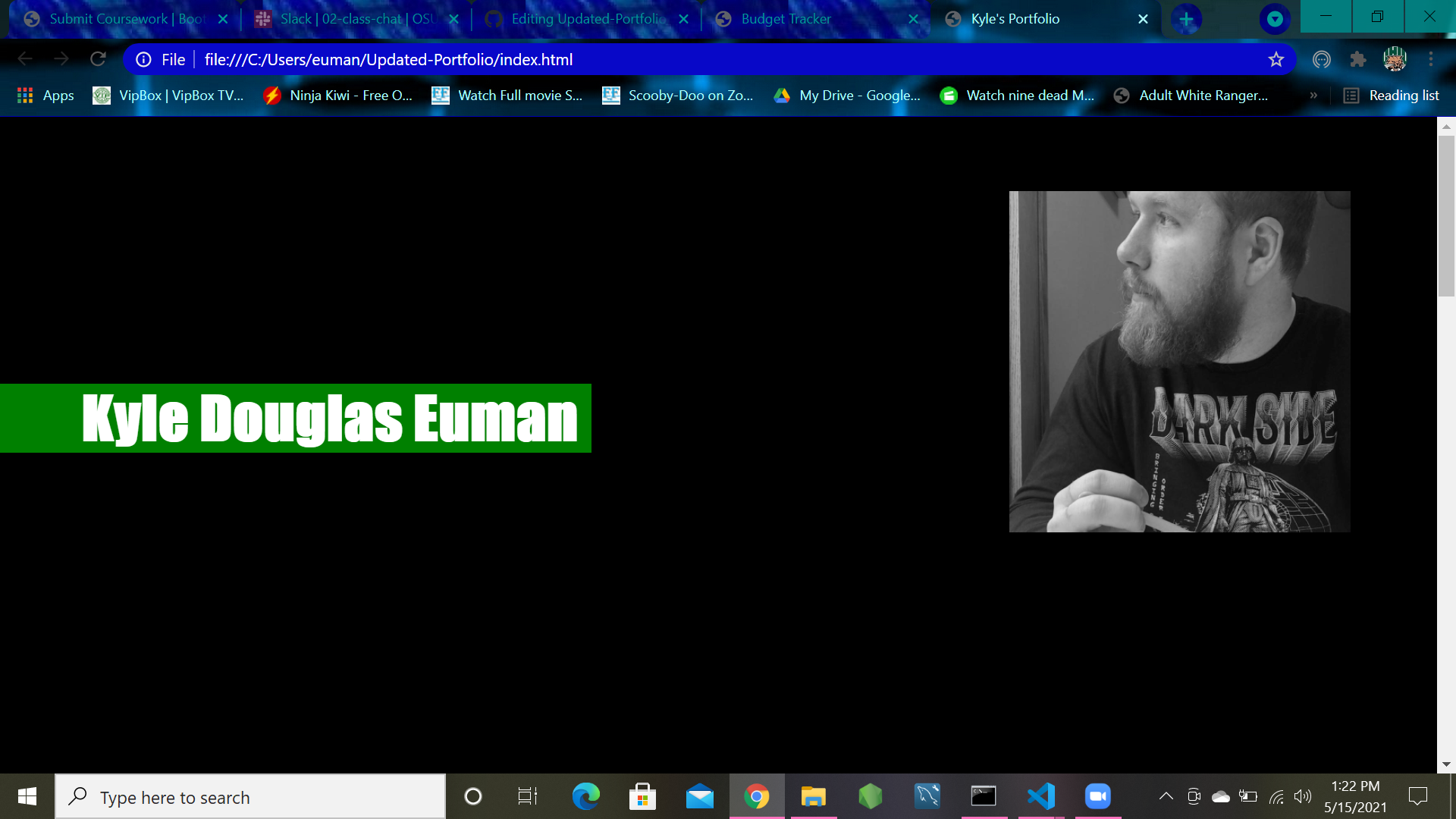
Task: Expand the hidden bookmarks chevron
Action: click(1313, 96)
